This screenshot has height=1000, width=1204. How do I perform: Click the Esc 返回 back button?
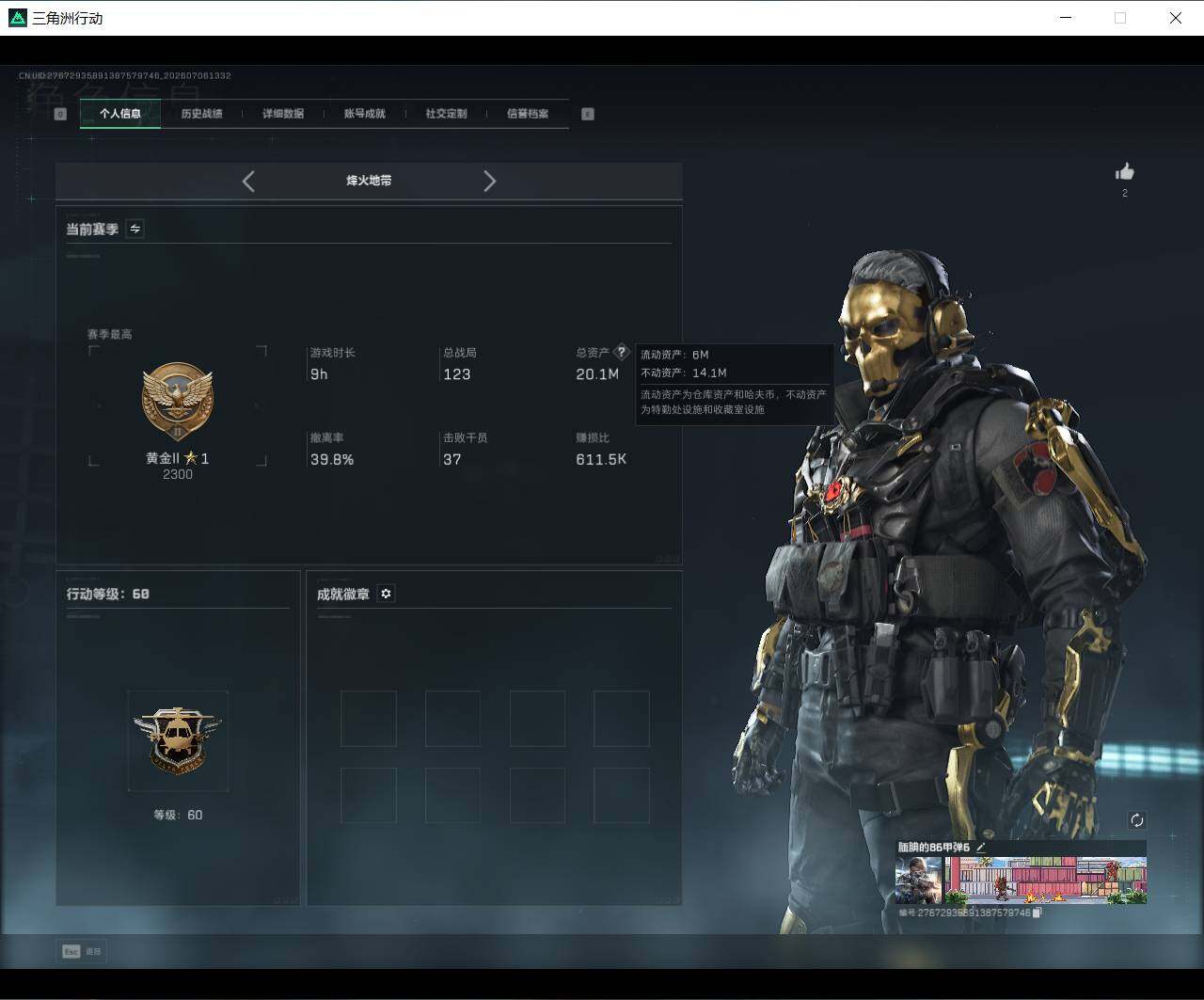(x=82, y=951)
